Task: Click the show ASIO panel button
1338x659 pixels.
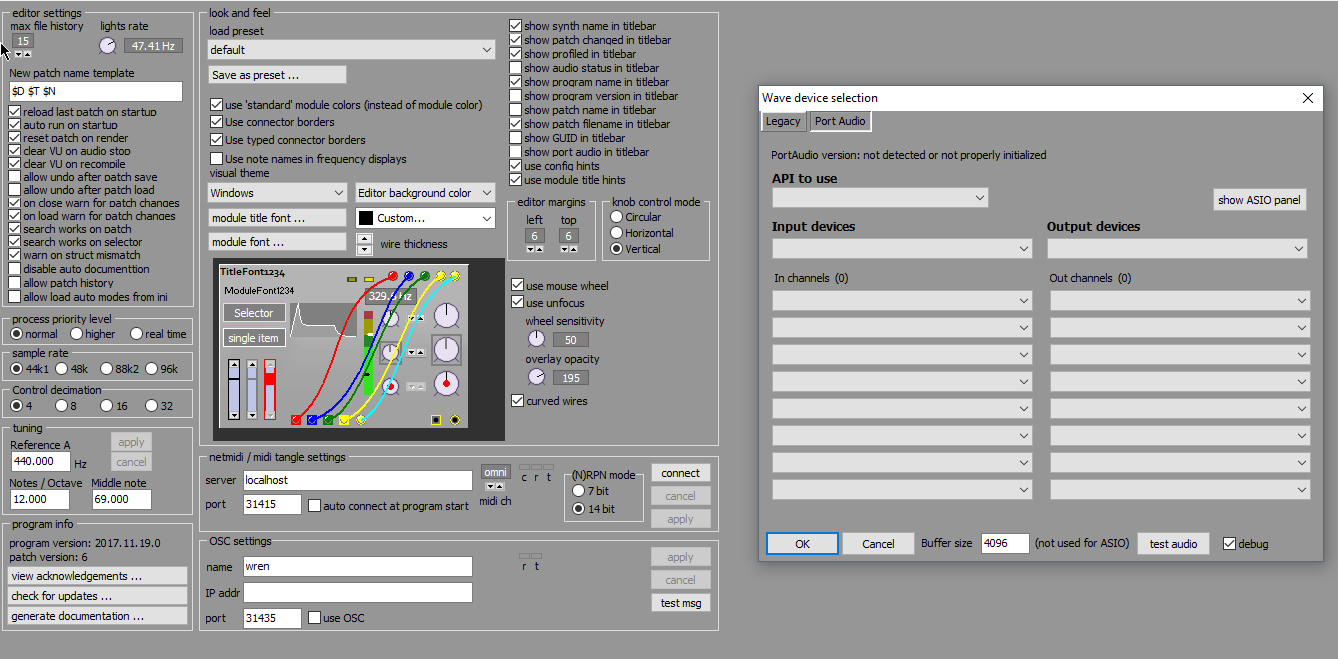Action: click(1259, 200)
